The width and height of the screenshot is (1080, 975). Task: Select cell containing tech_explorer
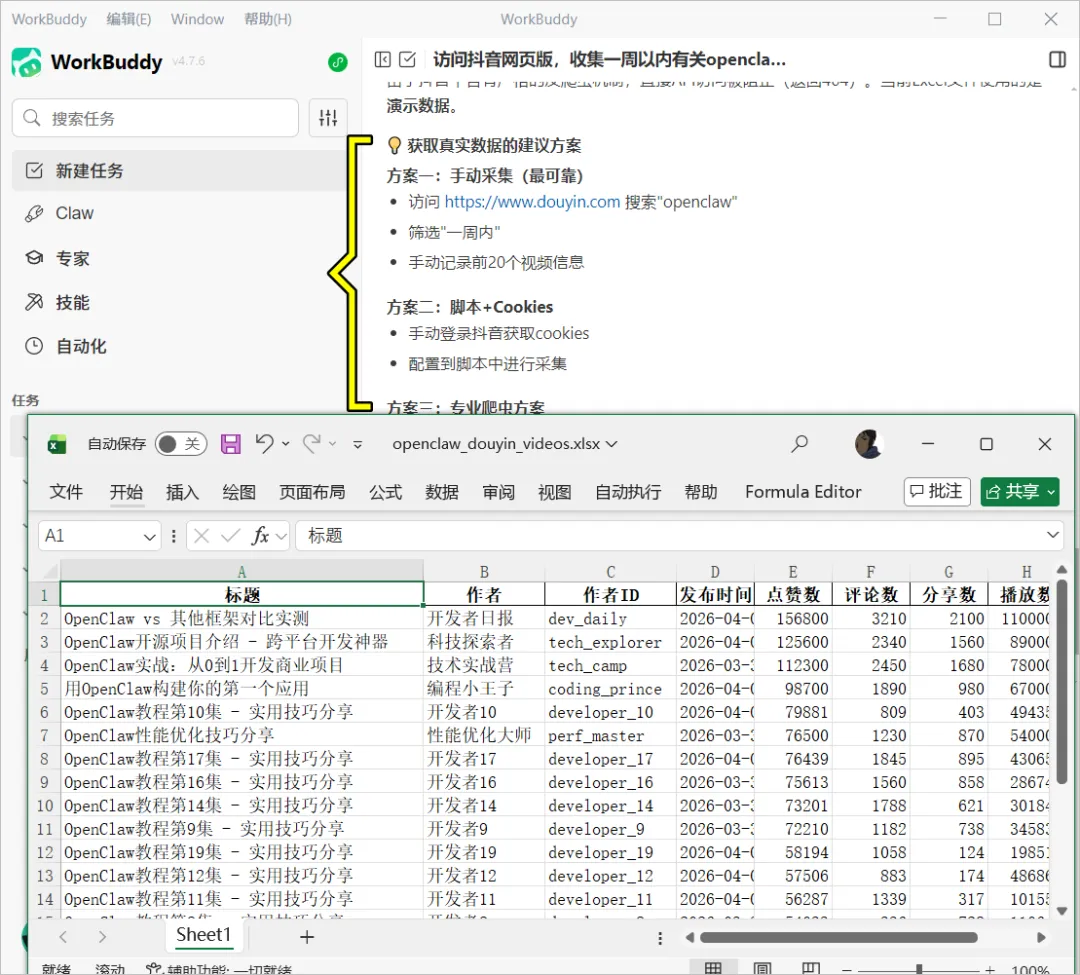click(610, 642)
